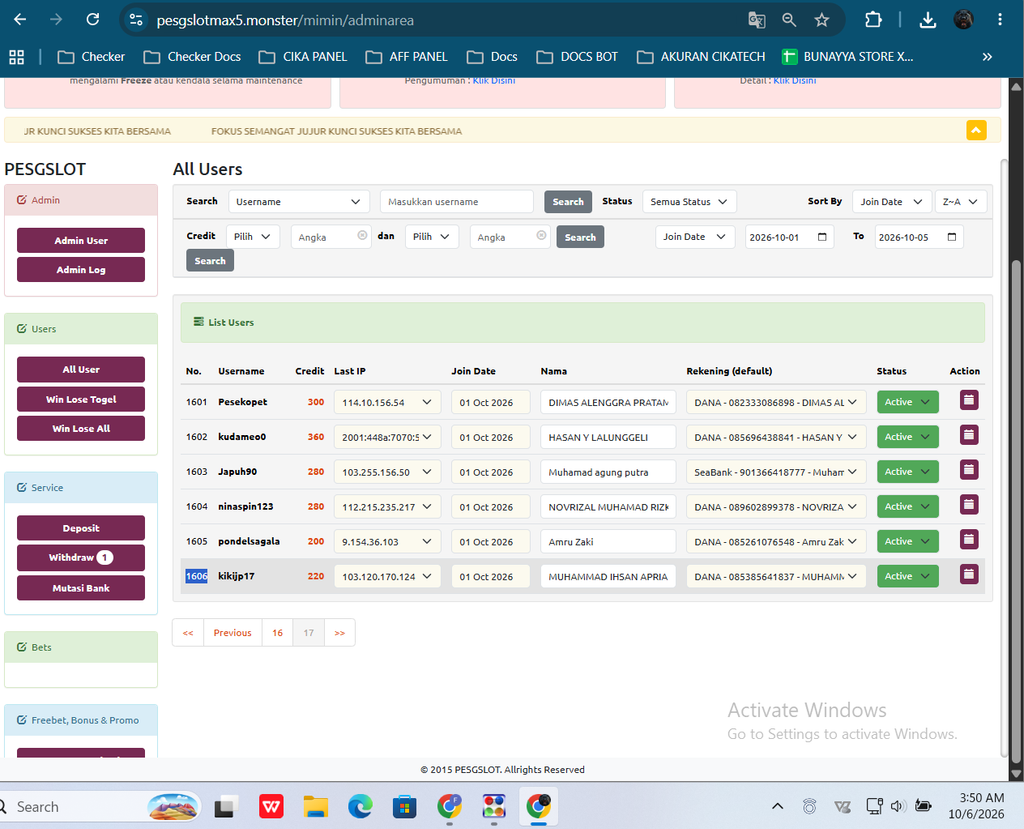Viewport: 1024px width, 829px height.
Task: Open the browser extensions puzzle icon
Action: (x=873, y=20)
